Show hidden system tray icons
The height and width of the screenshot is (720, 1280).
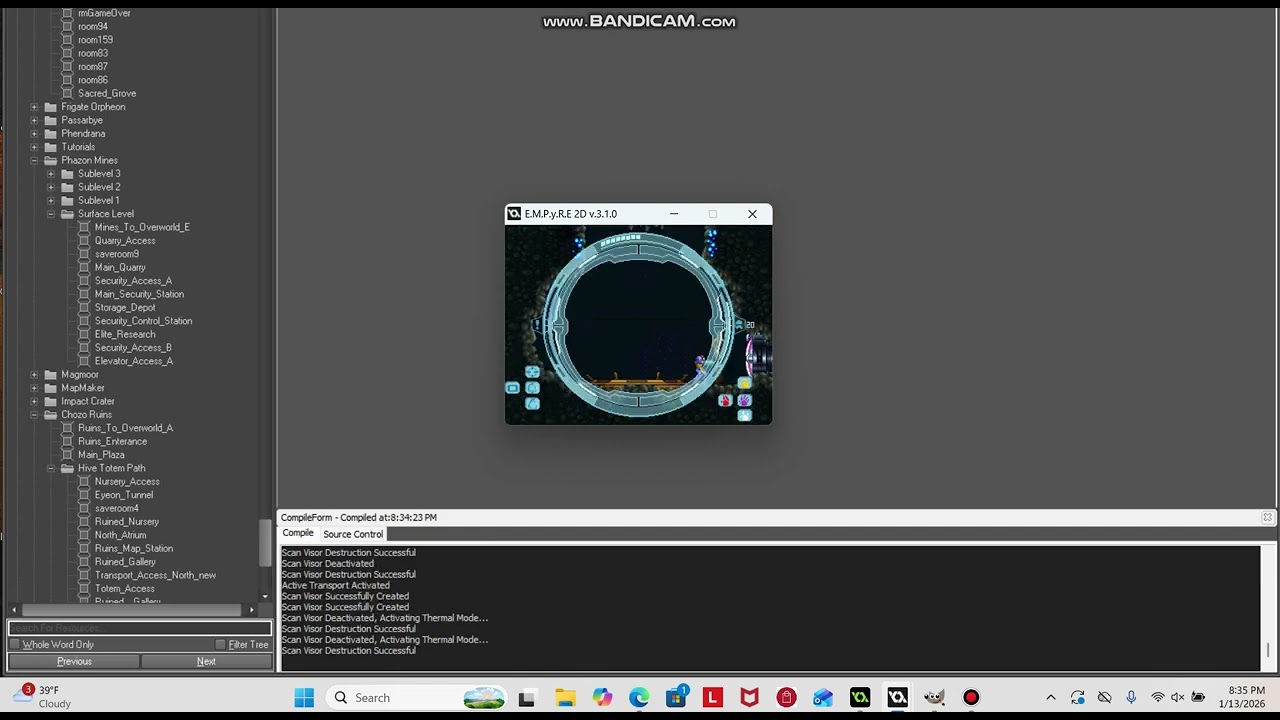point(1050,697)
